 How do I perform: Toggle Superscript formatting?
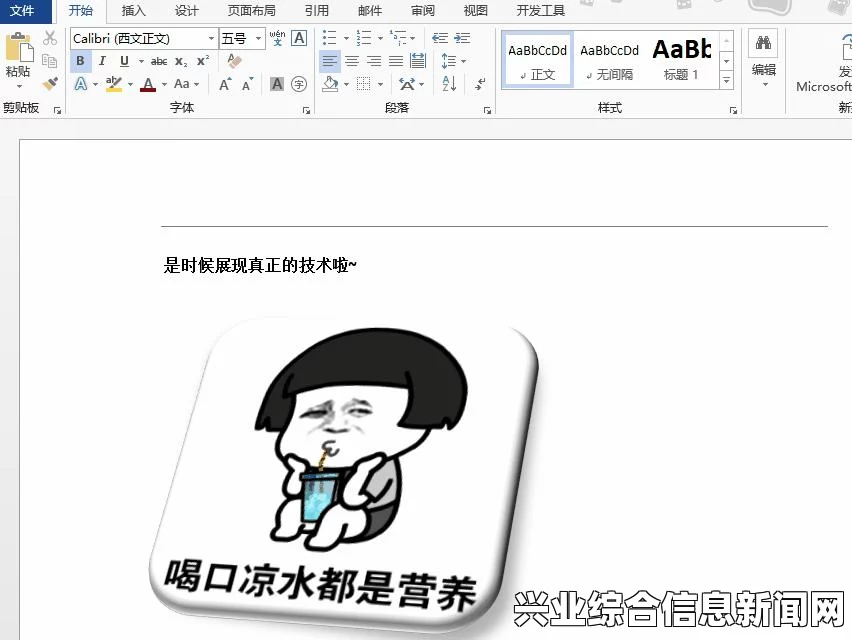tap(203, 61)
